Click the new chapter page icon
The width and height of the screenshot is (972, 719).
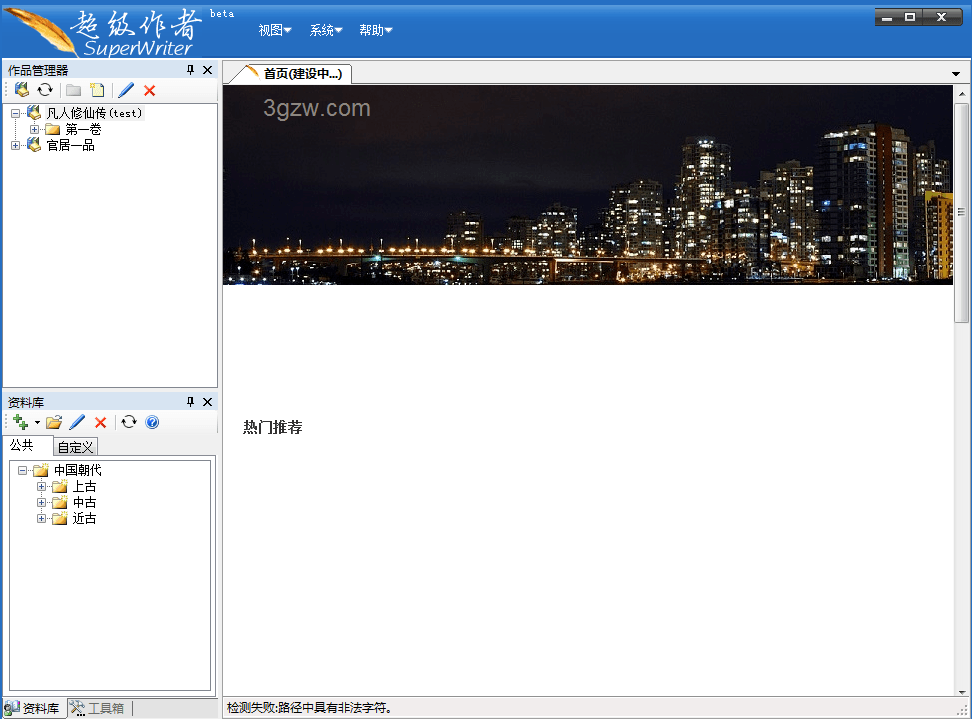pos(97,90)
